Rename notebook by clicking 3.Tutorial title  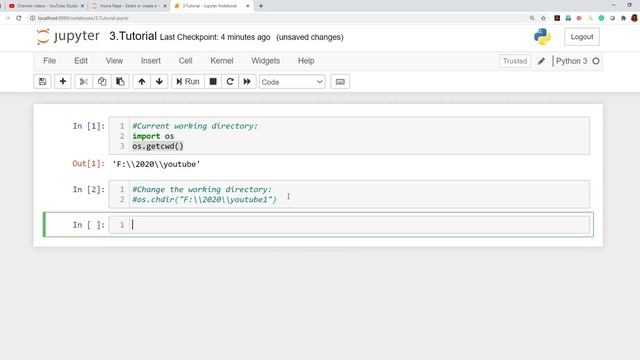(x=133, y=36)
